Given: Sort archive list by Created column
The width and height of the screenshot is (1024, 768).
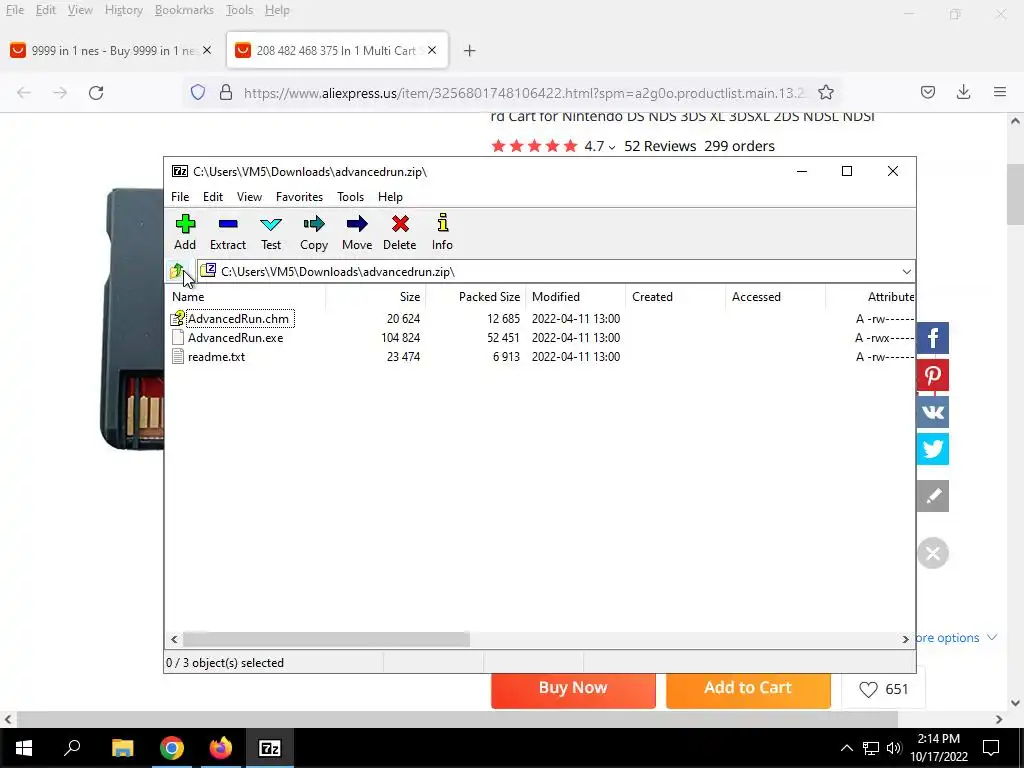Looking at the screenshot, I should [x=675, y=296].
